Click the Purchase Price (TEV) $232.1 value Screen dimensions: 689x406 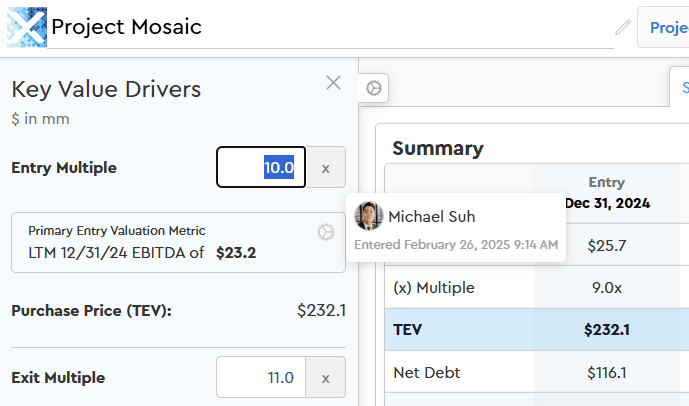coord(321,311)
